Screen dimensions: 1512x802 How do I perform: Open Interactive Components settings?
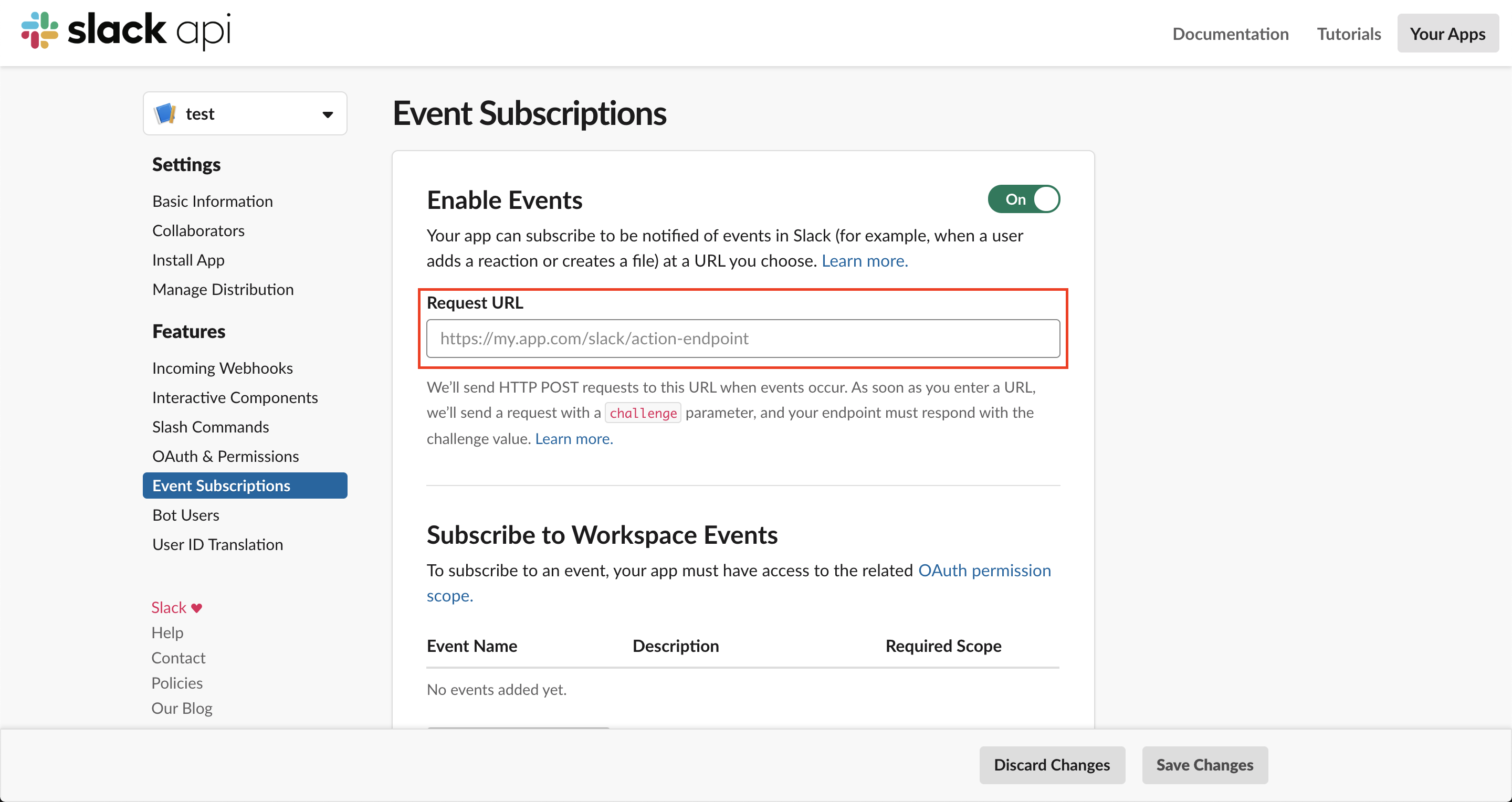(235, 397)
